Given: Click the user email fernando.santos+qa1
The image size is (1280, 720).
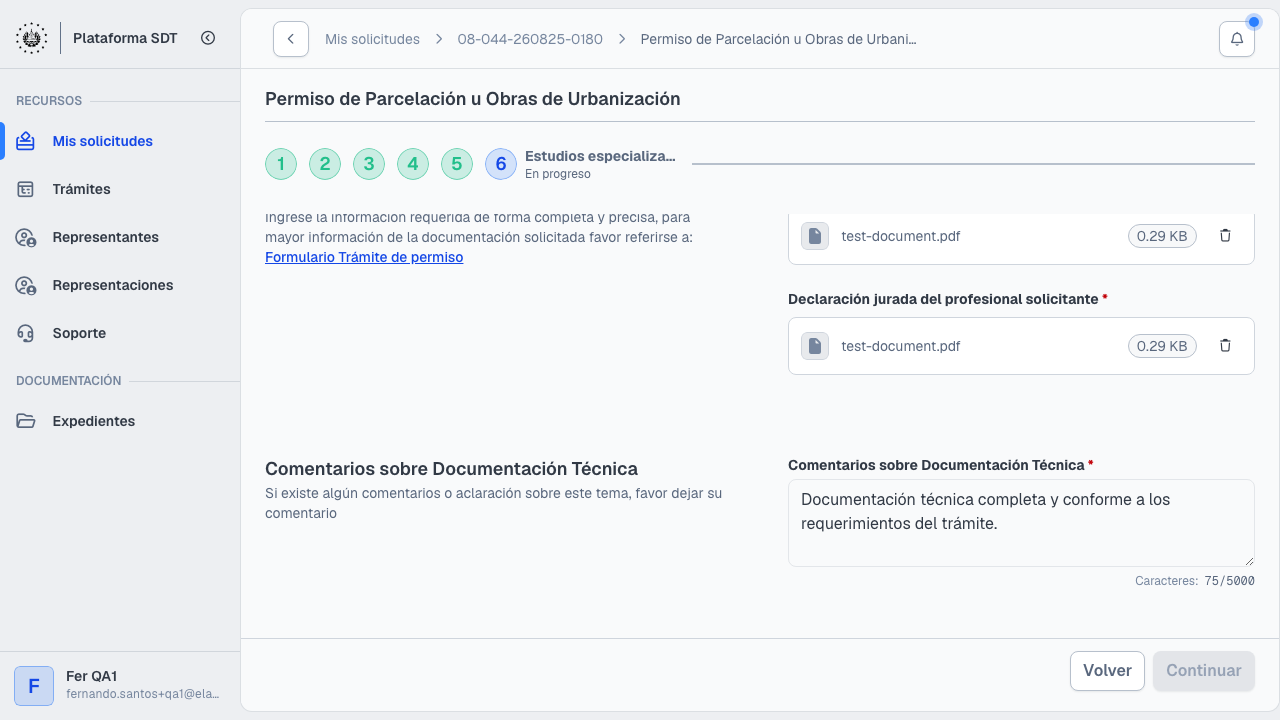Looking at the screenshot, I should [142, 694].
